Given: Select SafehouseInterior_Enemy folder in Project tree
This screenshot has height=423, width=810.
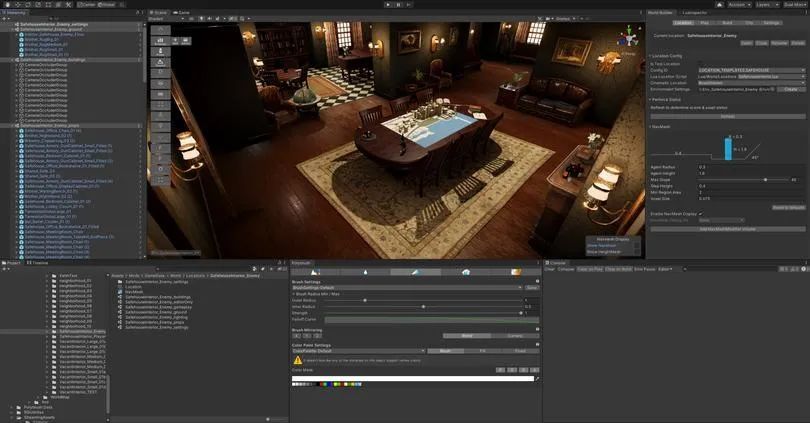Looking at the screenshot, I should [x=82, y=332].
